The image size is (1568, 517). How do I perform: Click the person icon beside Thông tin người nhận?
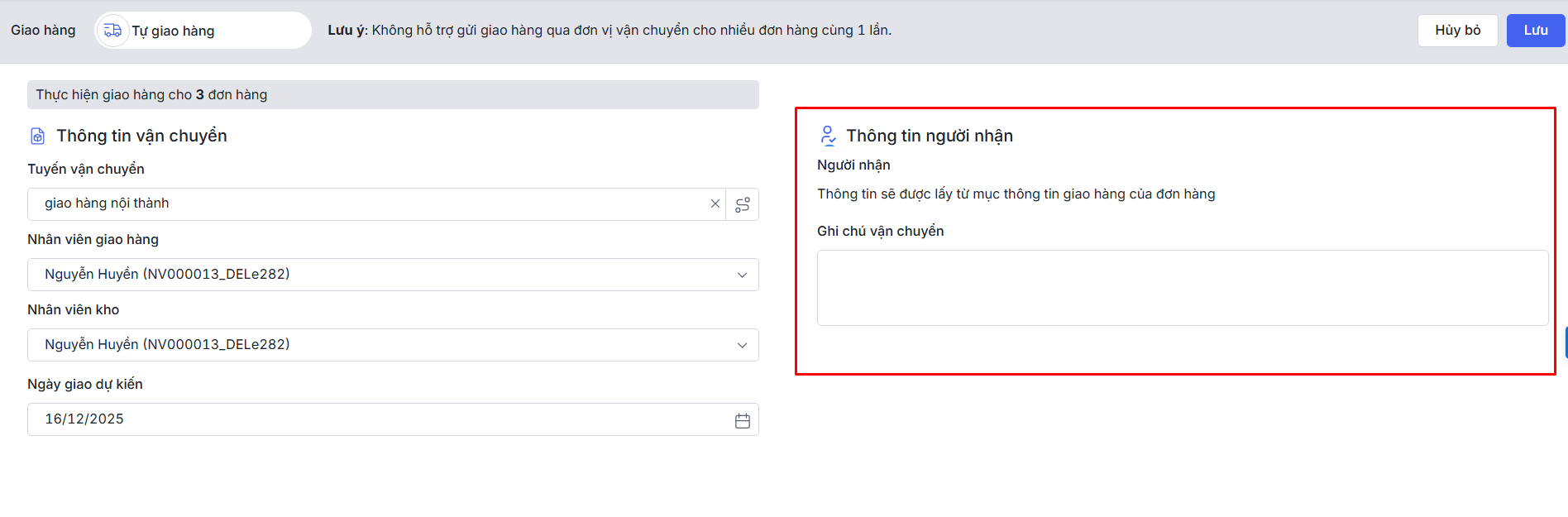point(828,136)
